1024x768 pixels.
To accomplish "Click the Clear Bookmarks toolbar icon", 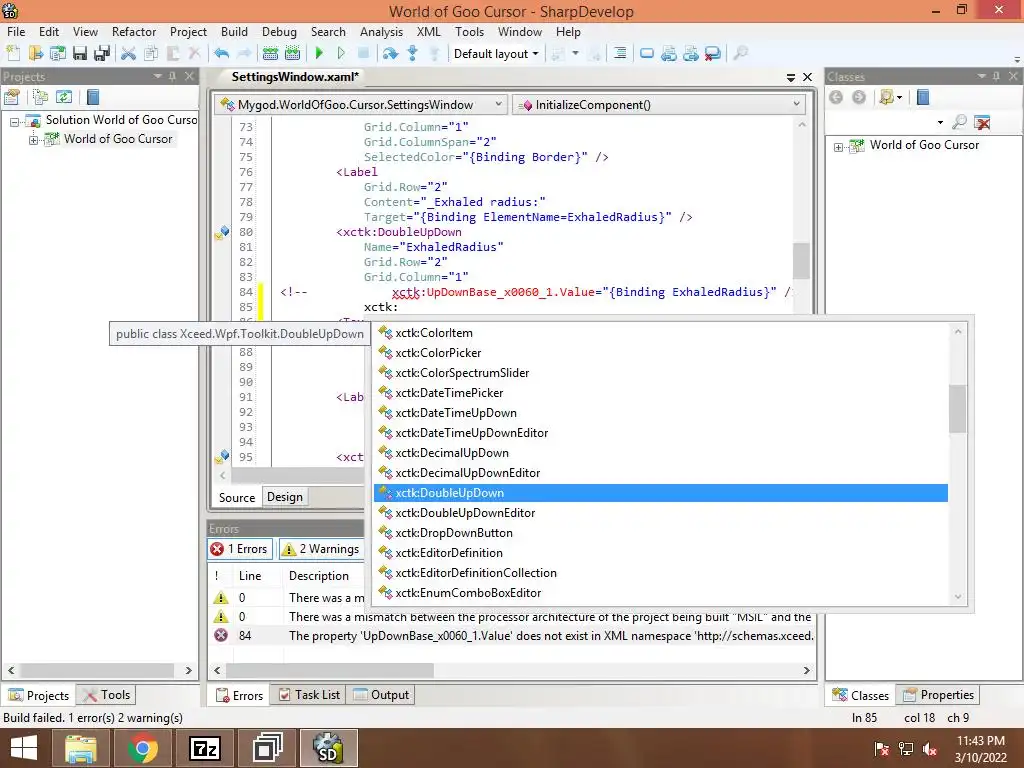I will pyautogui.click(x=713, y=54).
